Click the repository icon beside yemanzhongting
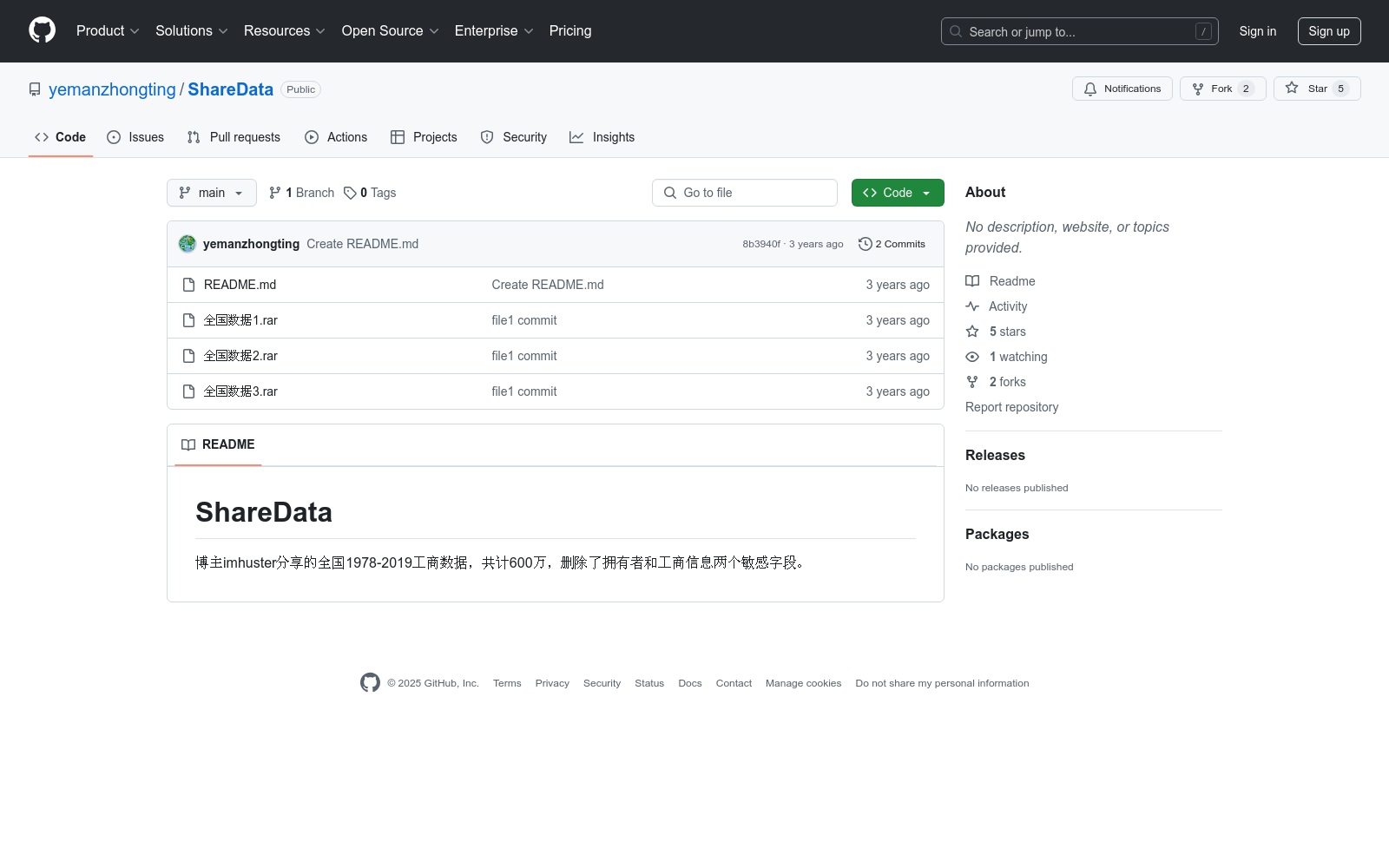This screenshot has height=868, width=1389. click(35, 89)
